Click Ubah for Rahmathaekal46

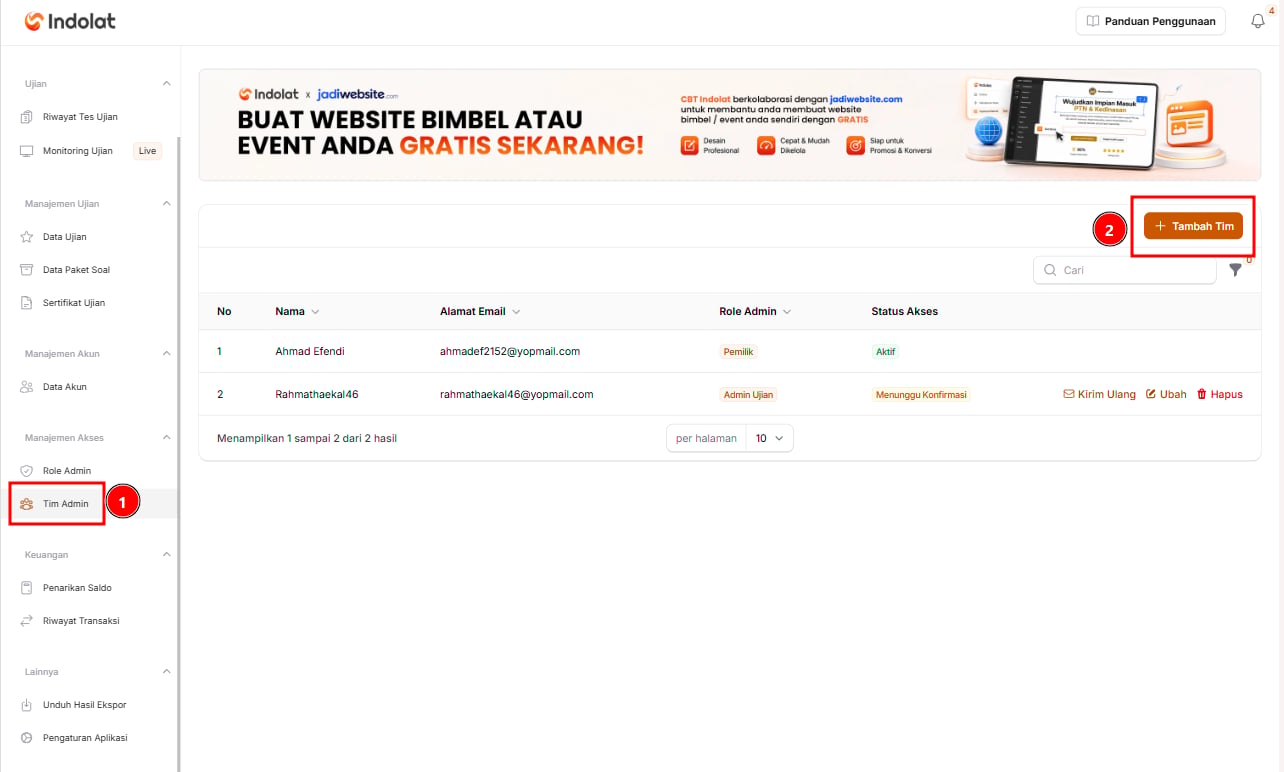(1166, 394)
